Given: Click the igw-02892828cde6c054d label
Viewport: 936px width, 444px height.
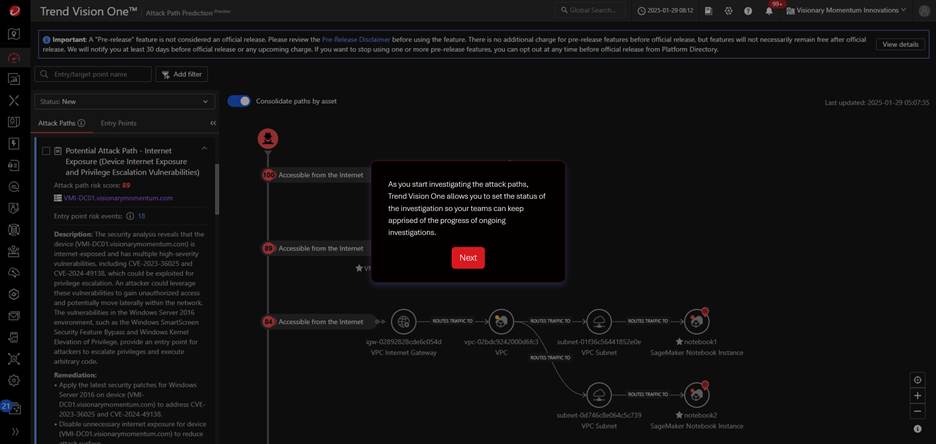Looking at the screenshot, I should 404,342.
